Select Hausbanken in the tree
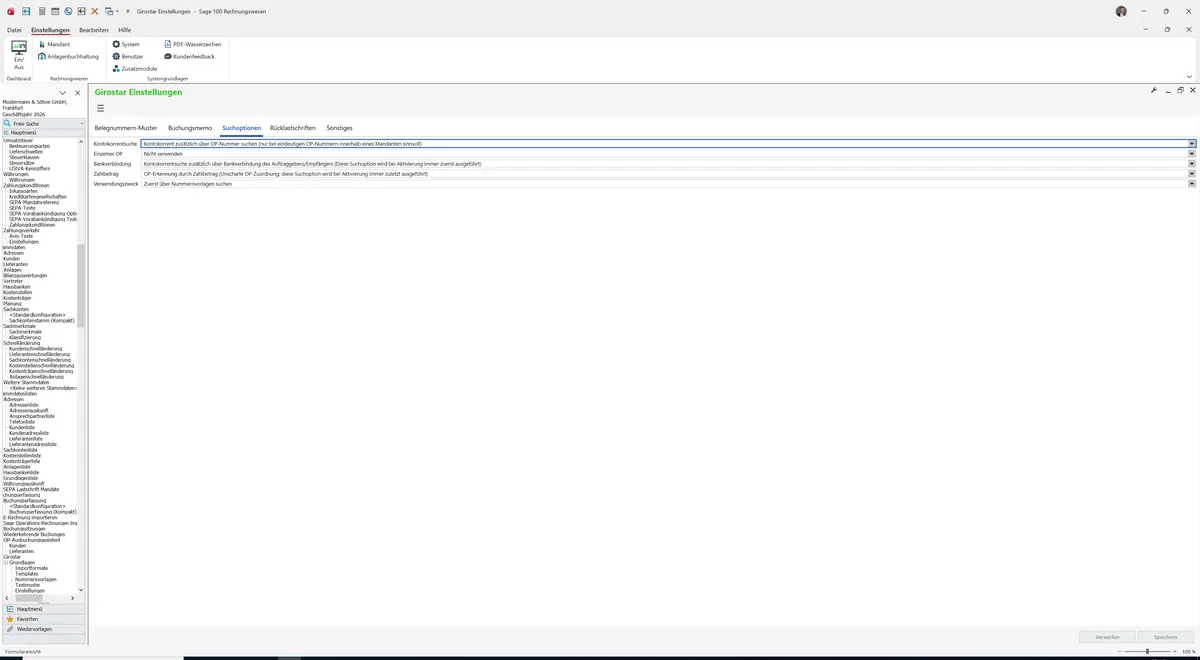Screen dimensions: 1200x660 pos(16,287)
